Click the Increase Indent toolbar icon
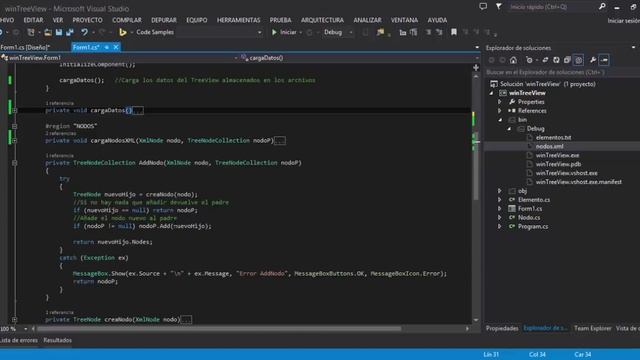 point(413,32)
